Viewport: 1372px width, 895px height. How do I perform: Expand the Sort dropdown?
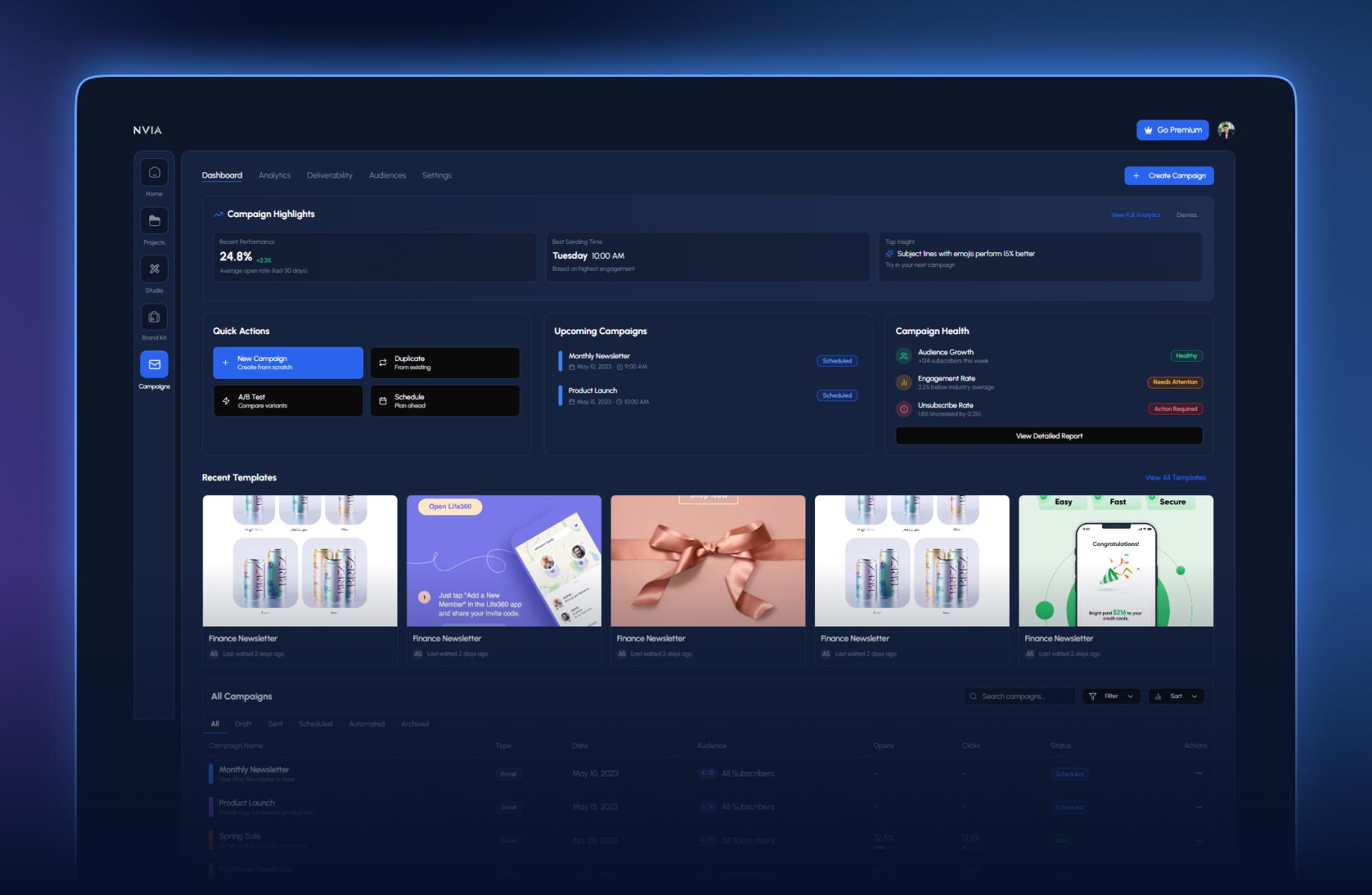[1176, 696]
